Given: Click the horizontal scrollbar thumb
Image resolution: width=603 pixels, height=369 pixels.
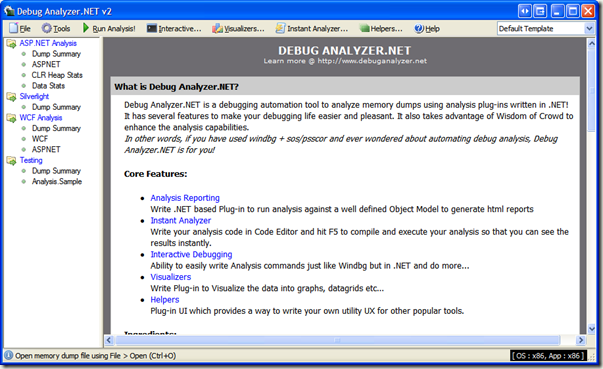Looking at the screenshot, I should pyautogui.click(x=337, y=340).
